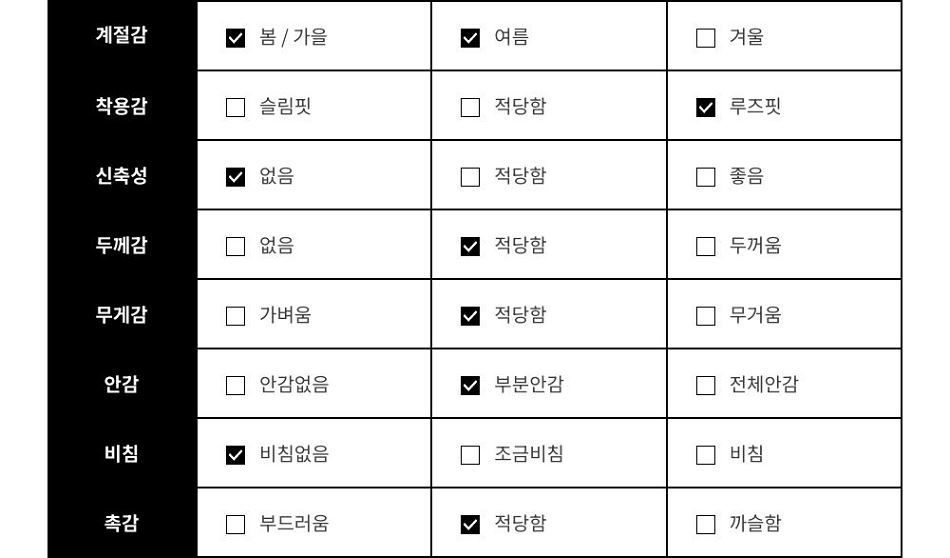Check the 부드러움 texture checkbox
This screenshot has height=558, width=950.
[235, 525]
